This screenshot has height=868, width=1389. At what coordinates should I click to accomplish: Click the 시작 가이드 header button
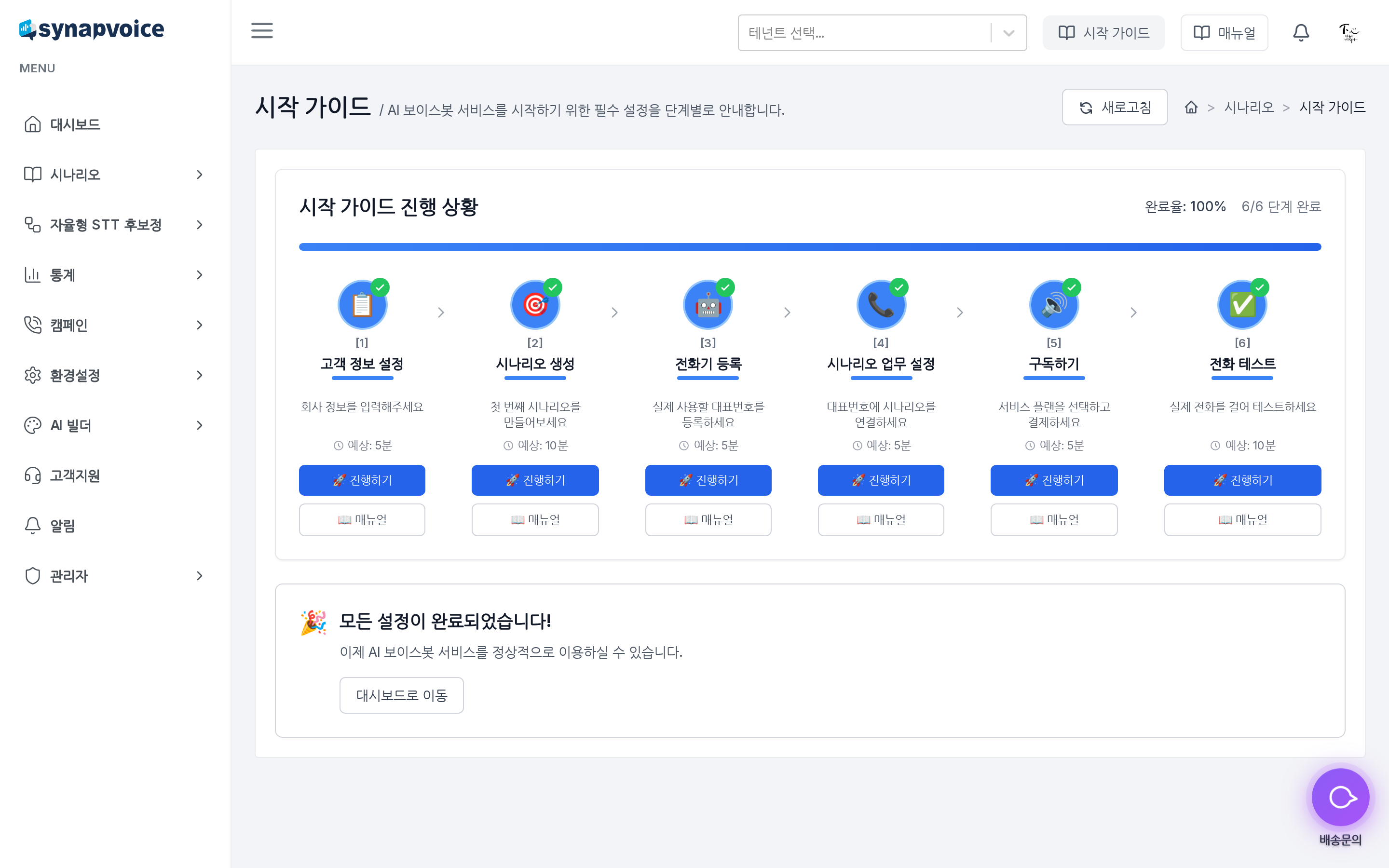(x=1103, y=33)
